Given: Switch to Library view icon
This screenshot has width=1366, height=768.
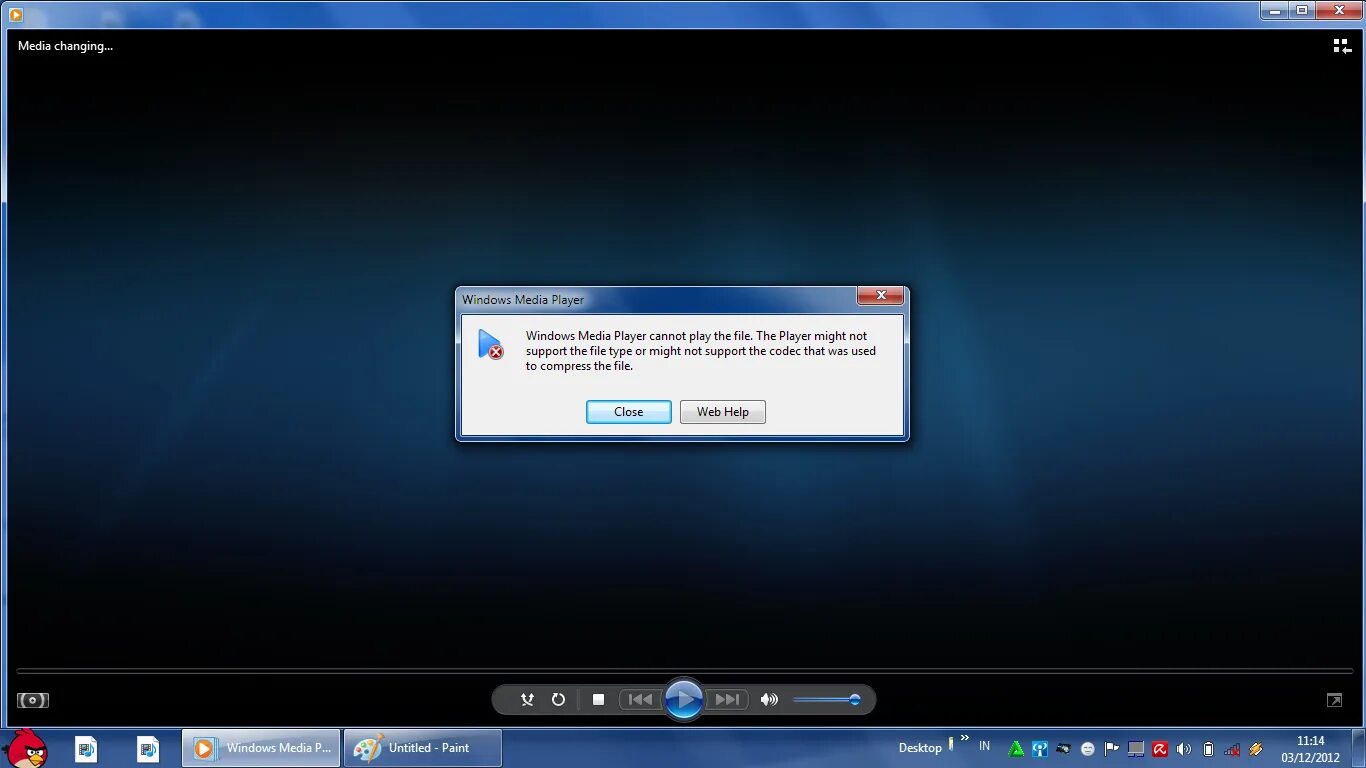Looking at the screenshot, I should (1342, 46).
